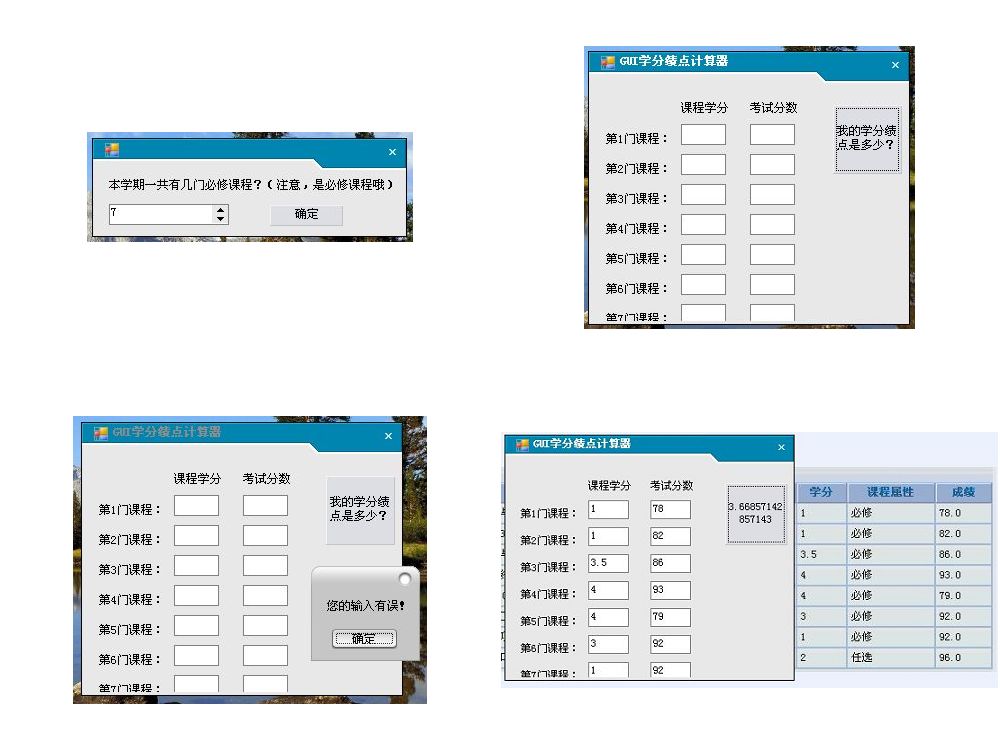Viewport: 1000px width, 746px height.
Task: Click the score input field containing 82
Action: click(670, 537)
